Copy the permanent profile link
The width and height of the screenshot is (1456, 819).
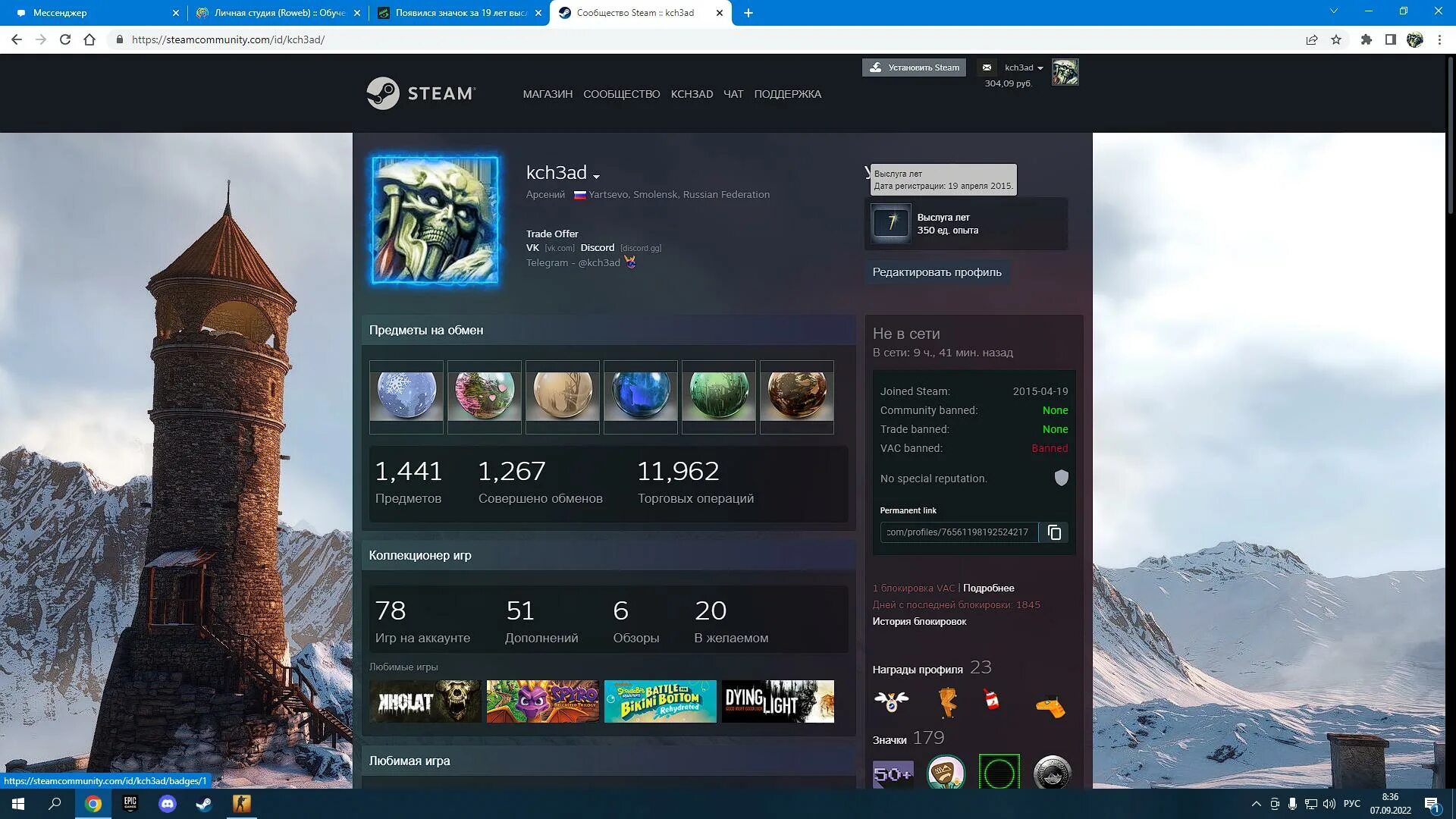(x=1054, y=532)
